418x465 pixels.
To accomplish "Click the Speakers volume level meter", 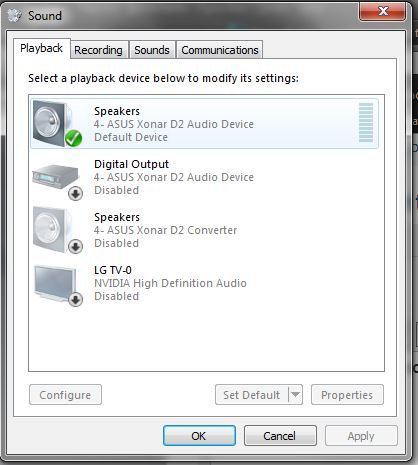I will [x=366, y=123].
